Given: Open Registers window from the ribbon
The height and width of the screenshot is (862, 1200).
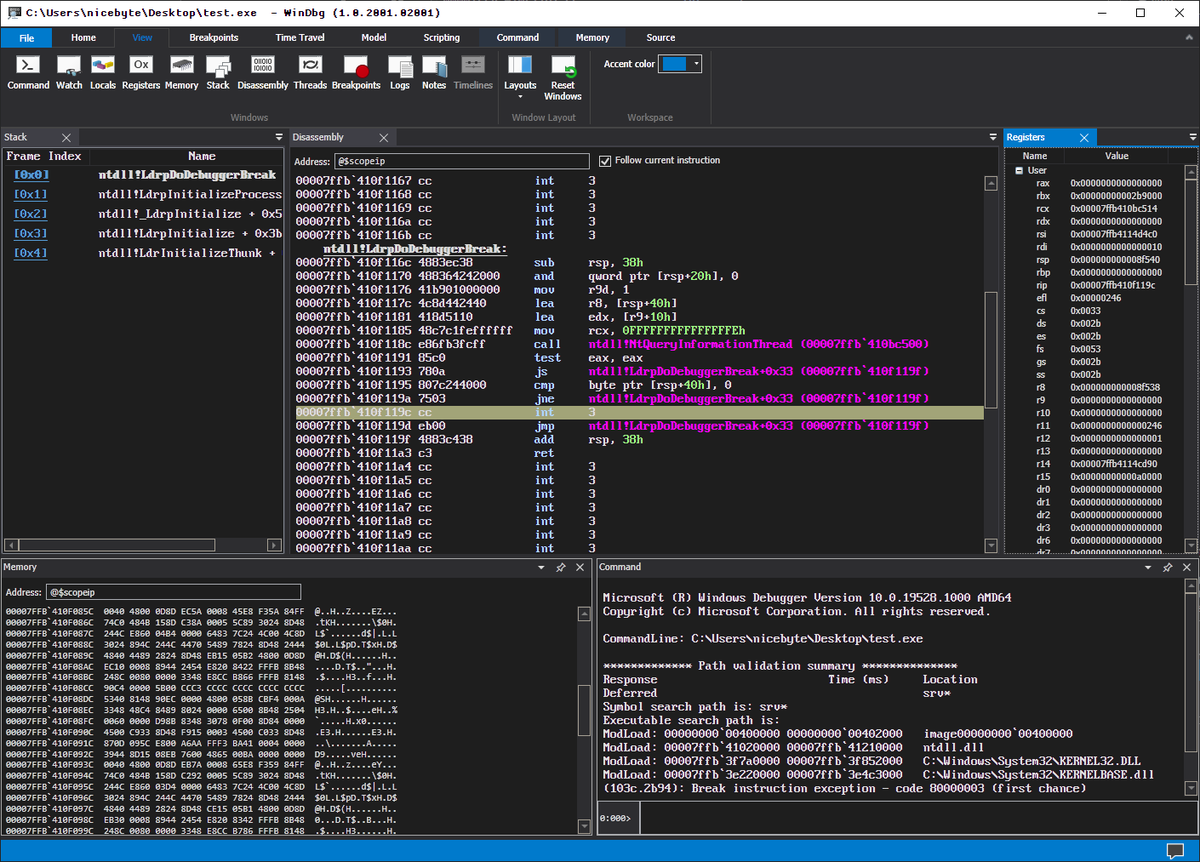Looking at the screenshot, I should tap(141, 72).
